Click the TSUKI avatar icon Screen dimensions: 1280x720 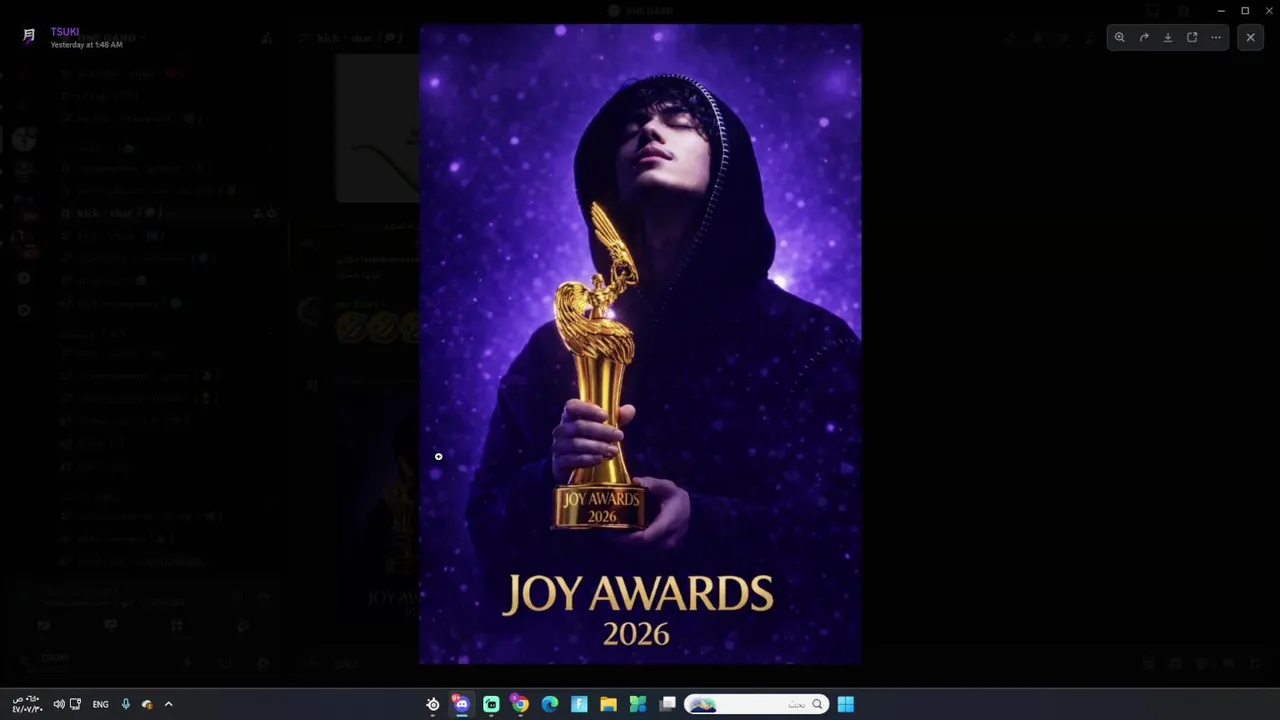29,37
